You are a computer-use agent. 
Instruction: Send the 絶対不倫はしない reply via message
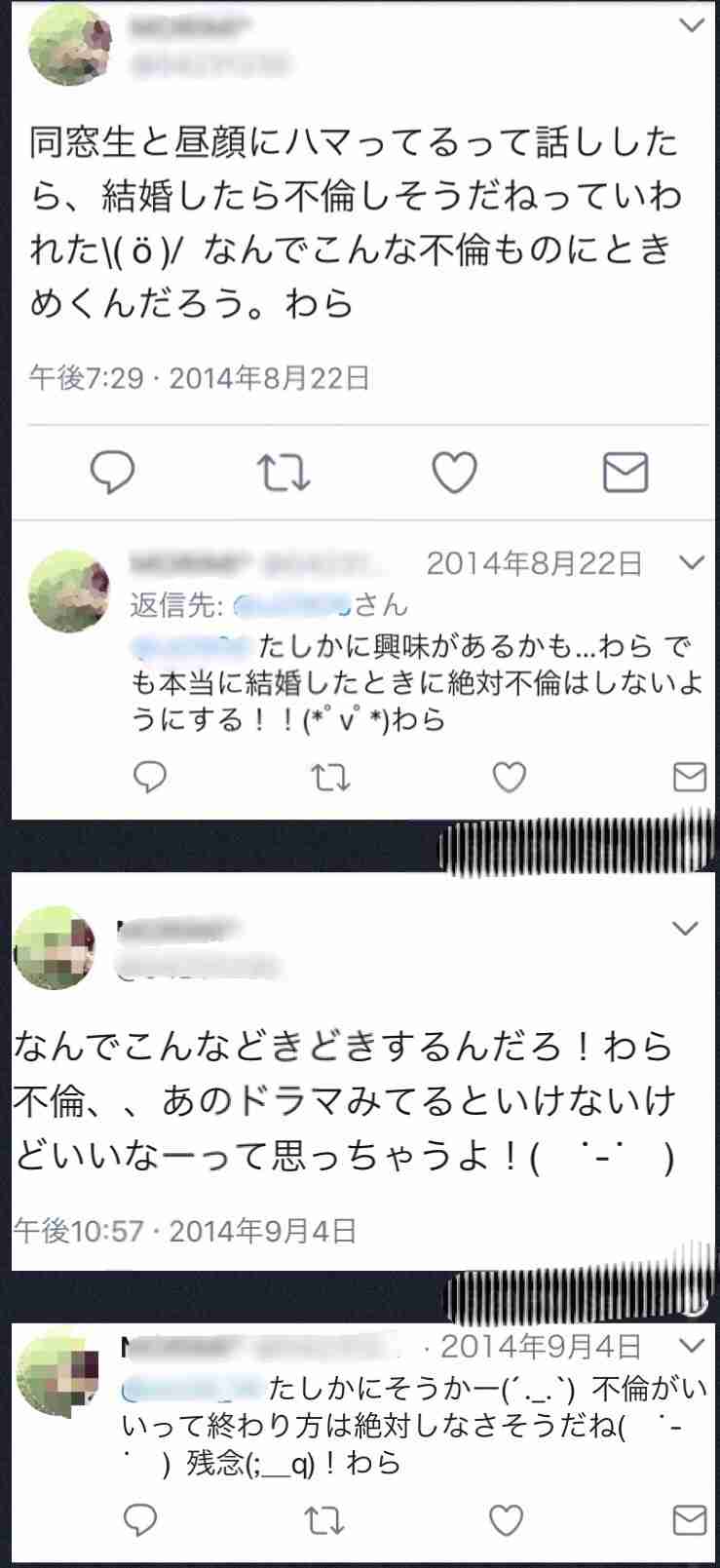(690, 777)
